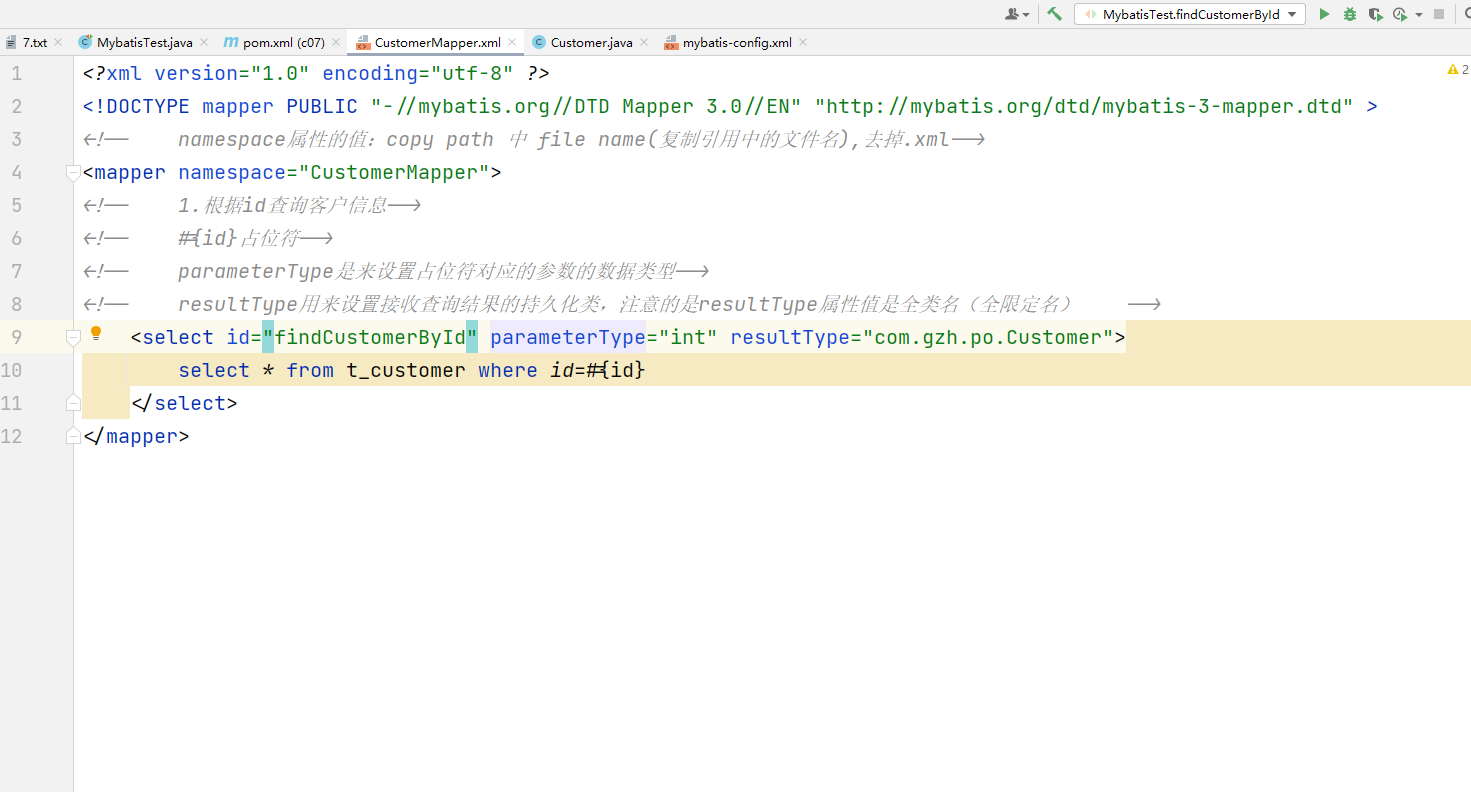Show intention actions via the yellow lightbulb
Screen dimensions: 1471x792
pos(97,333)
